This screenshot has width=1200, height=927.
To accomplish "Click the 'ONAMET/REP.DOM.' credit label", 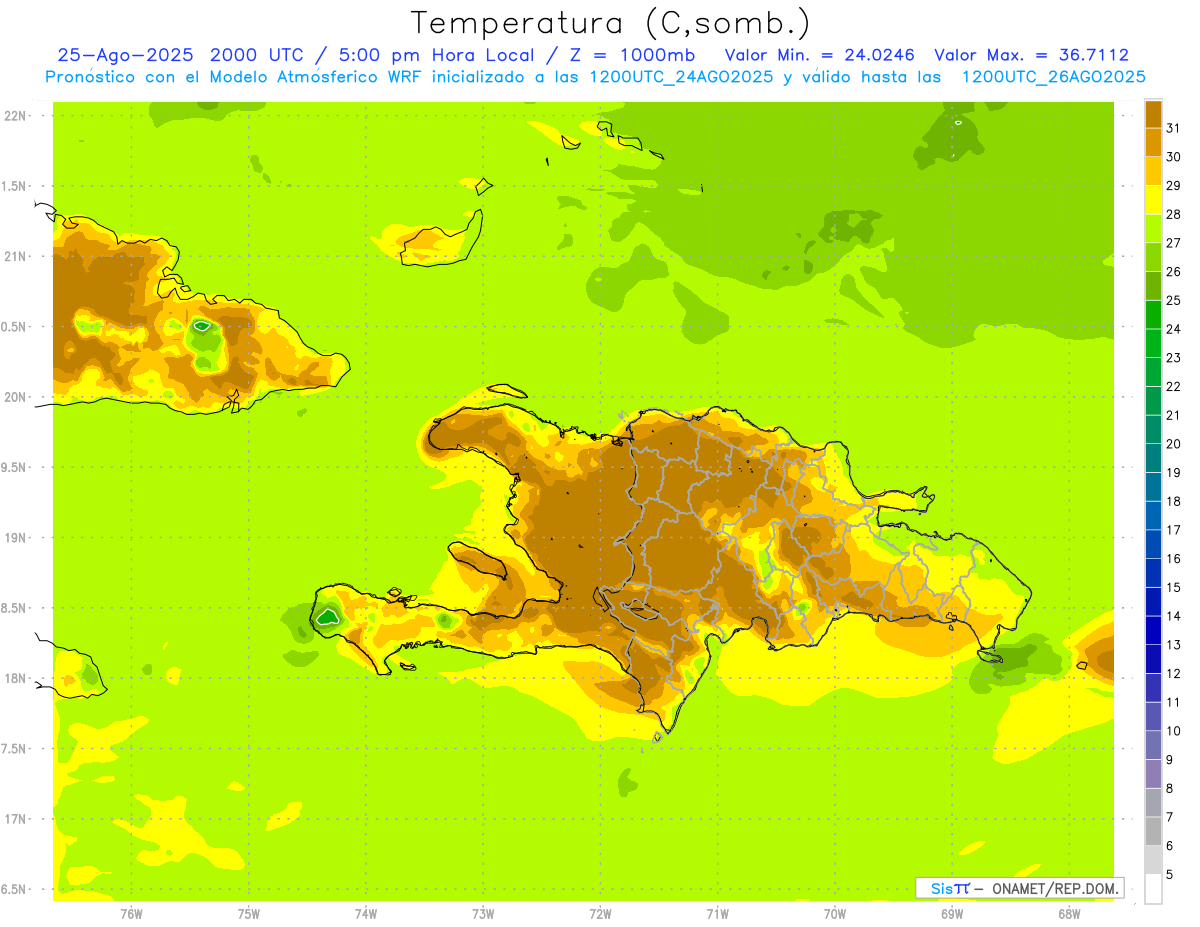I will point(1053,888).
